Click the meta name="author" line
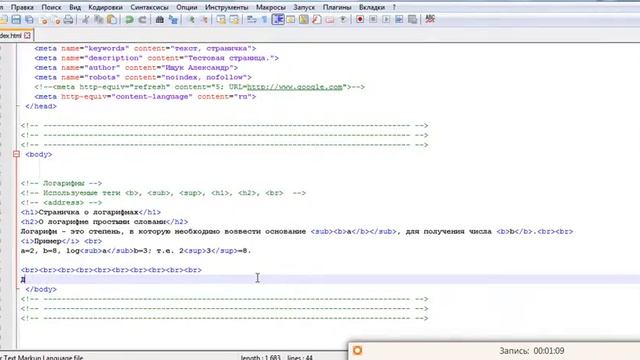The image size is (640, 360). 136,68
